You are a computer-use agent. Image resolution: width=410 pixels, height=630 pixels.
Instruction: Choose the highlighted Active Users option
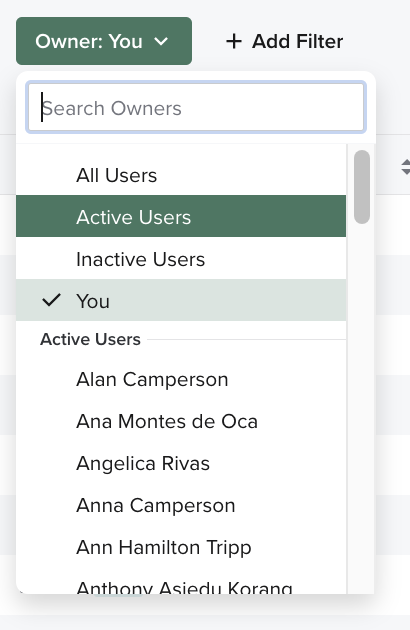(181, 217)
